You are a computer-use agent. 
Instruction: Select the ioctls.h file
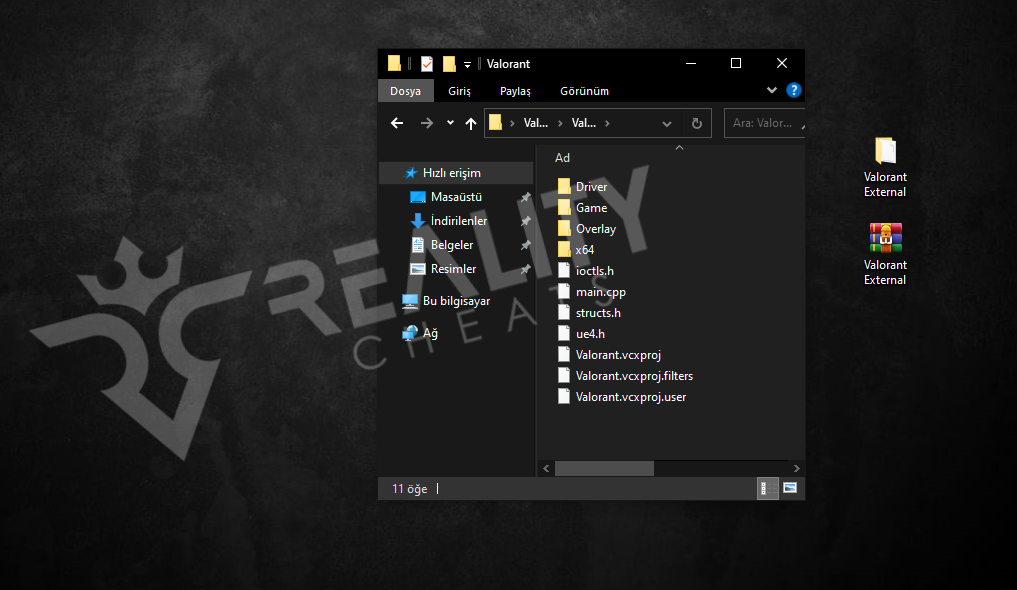click(x=585, y=271)
